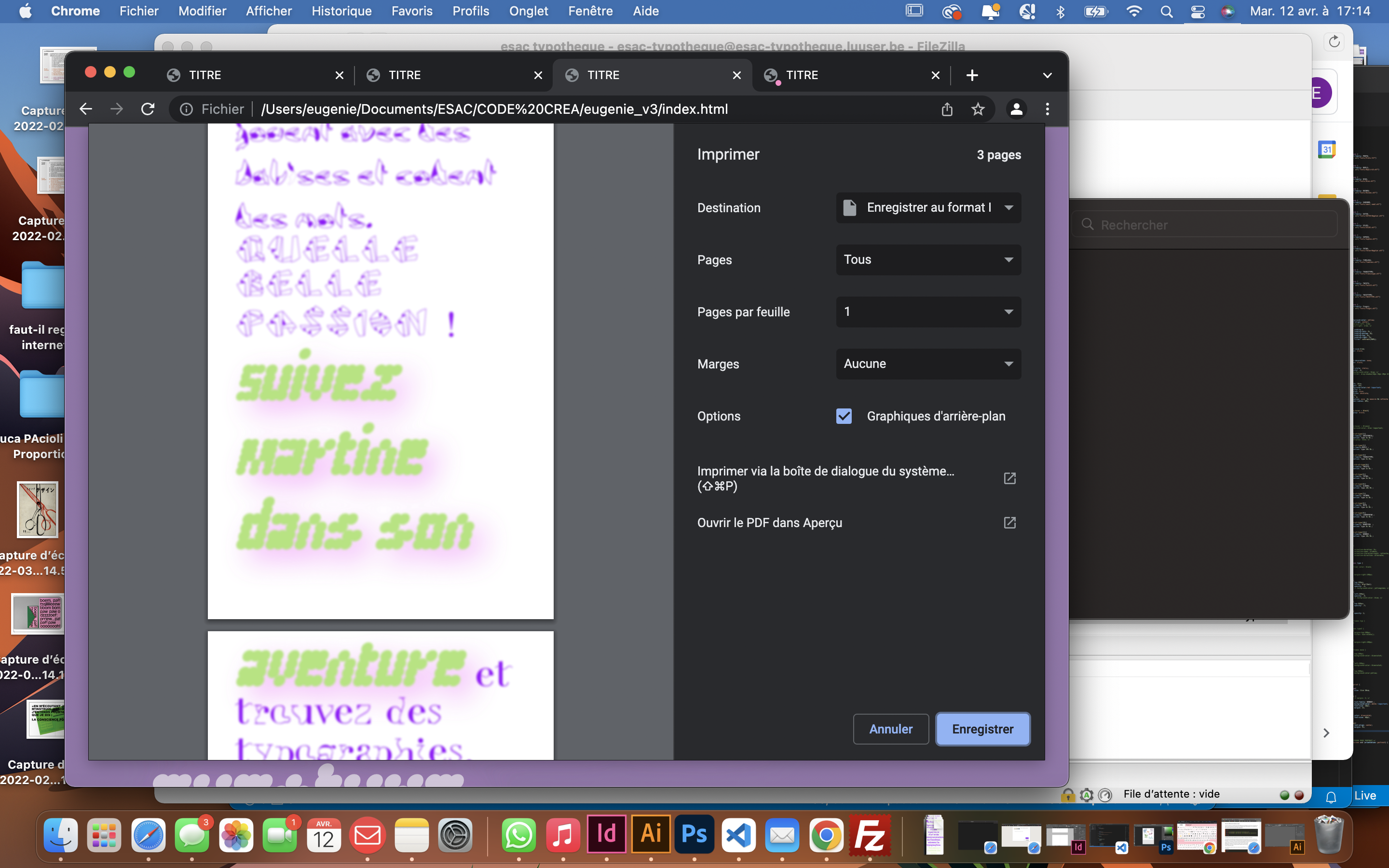Image resolution: width=1389 pixels, height=868 pixels.
Task: Open Chrome's three-dot menu
Action: 1047,109
